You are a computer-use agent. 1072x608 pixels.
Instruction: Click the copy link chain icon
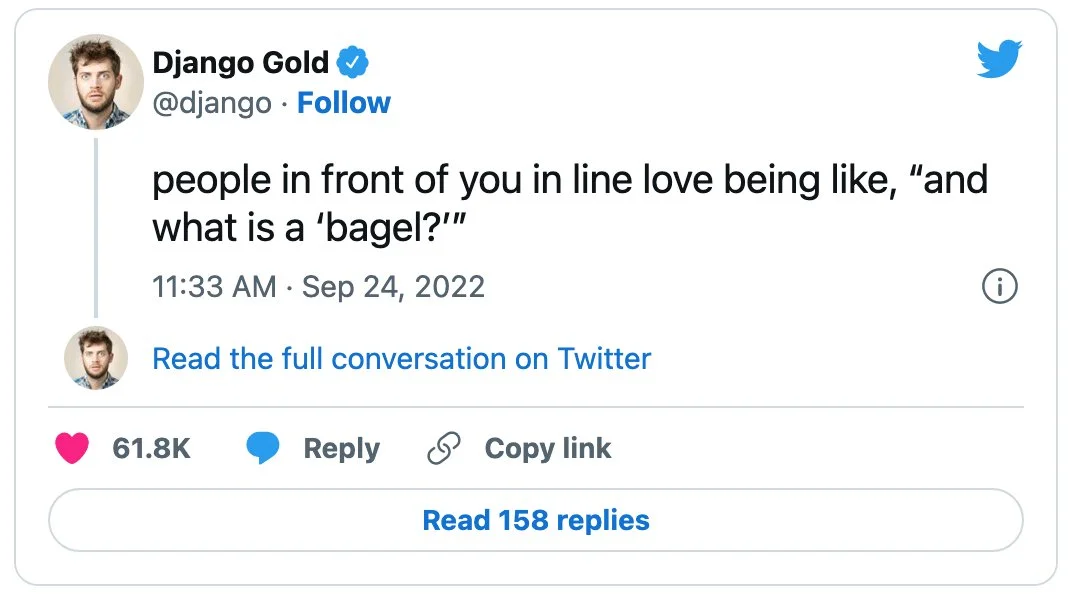tap(442, 449)
